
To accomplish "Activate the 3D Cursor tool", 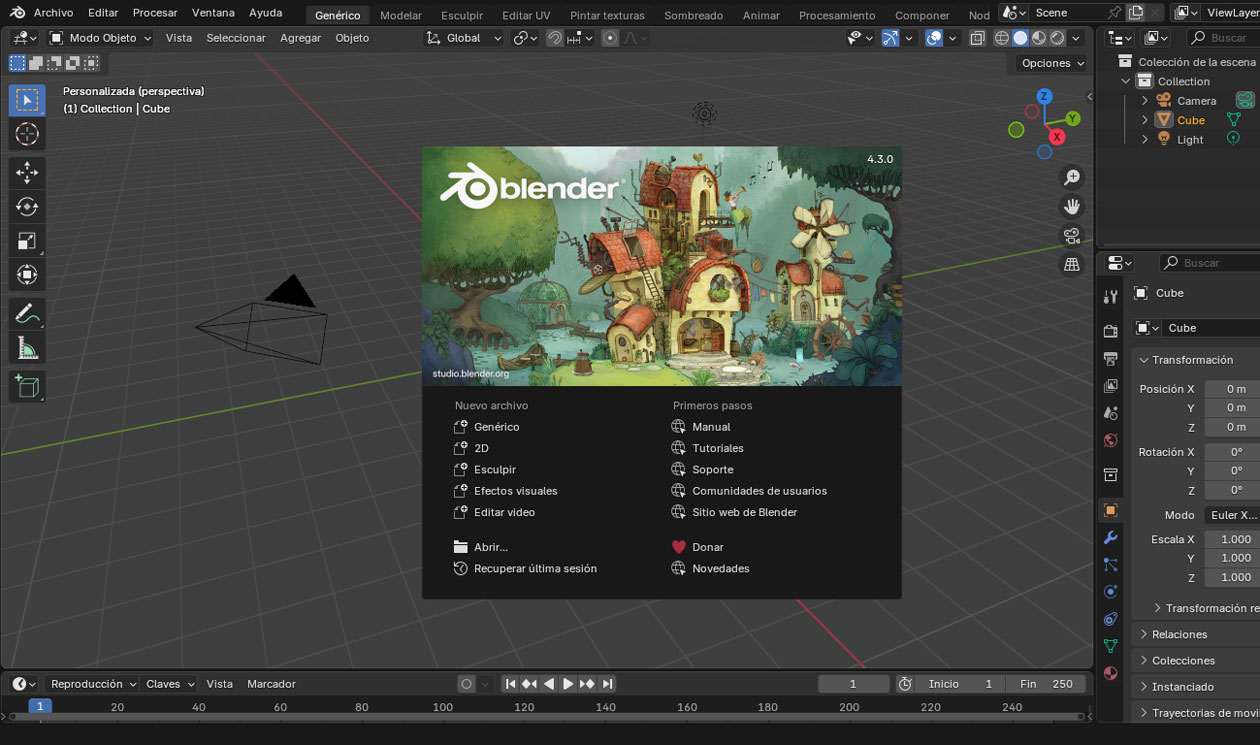I will 27,134.
